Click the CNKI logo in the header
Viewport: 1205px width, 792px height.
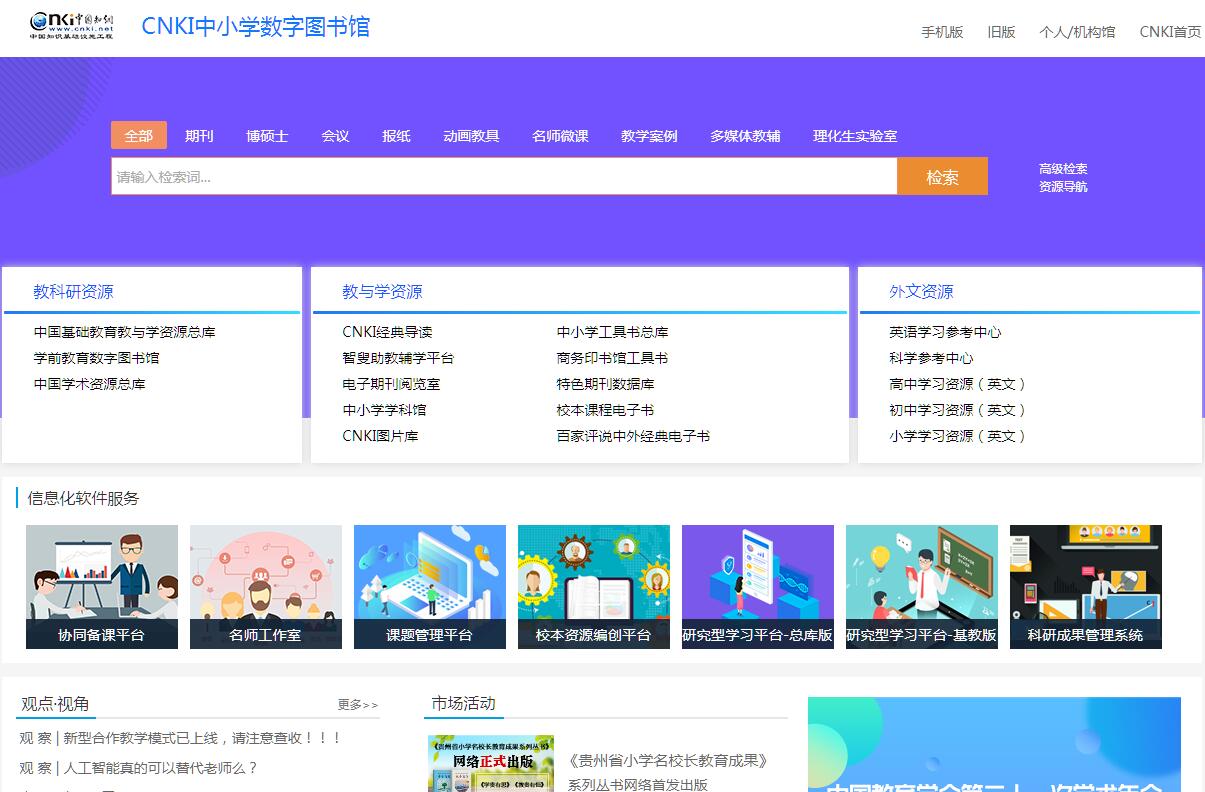pos(71,26)
